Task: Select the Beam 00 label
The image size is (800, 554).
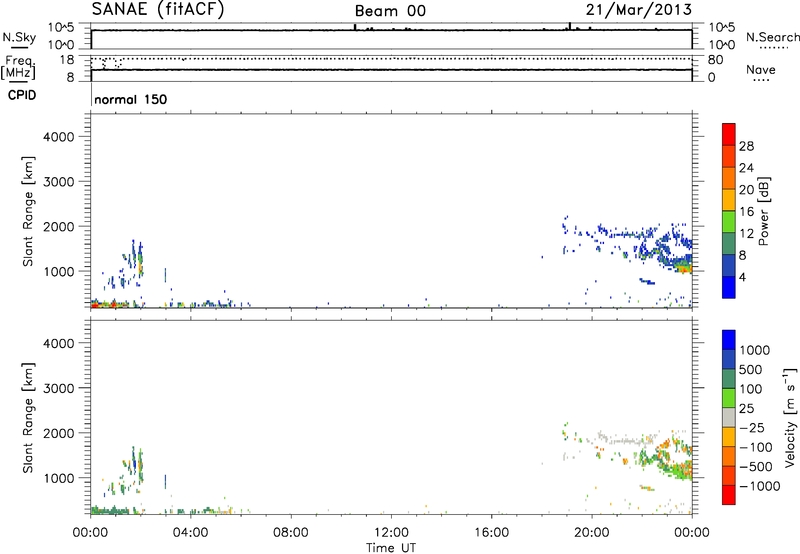Action: (390, 11)
